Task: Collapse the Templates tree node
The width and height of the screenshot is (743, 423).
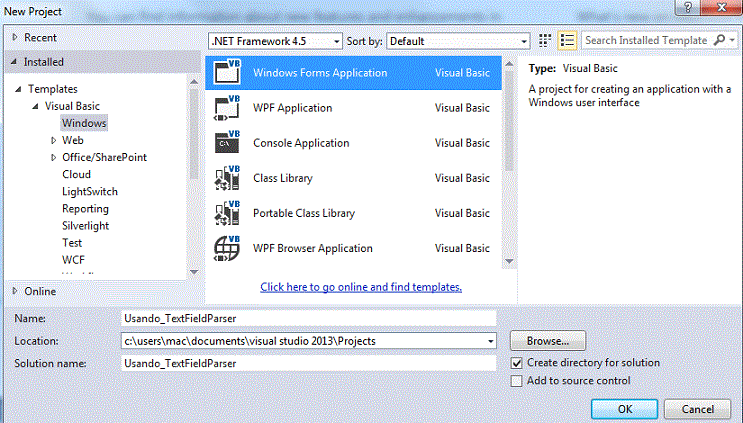Action: [x=18, y=89]
